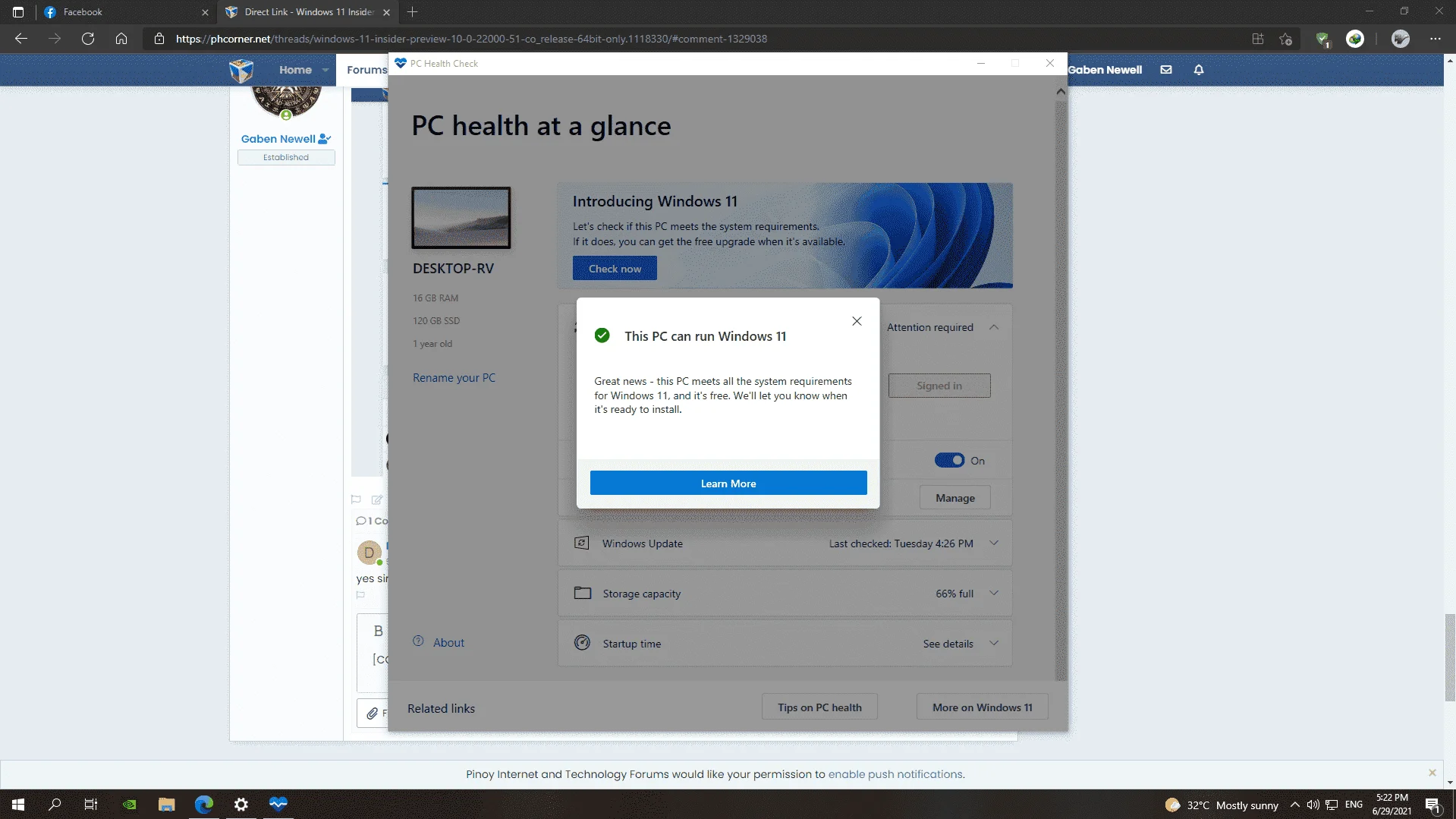Click the Gaben Newell profile name link
The height and width of the screenshot is (819, 1456).
coord(278,139)
